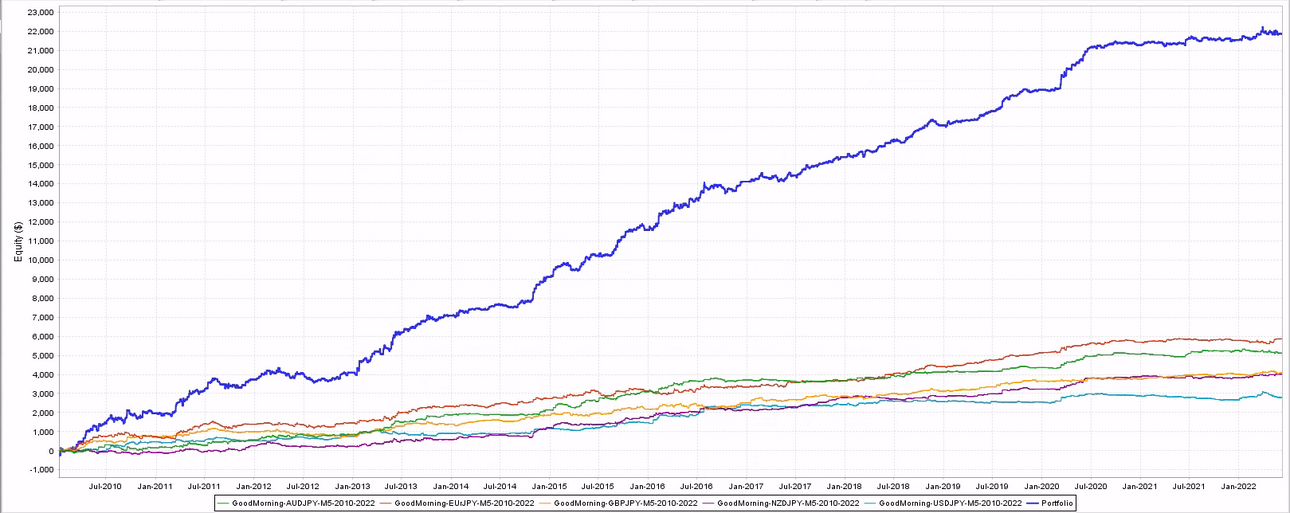
Task: Click the GoodMorning-NZDJPY-M5-2010-2022 legend entry
Action: click(x=779, y=503)
